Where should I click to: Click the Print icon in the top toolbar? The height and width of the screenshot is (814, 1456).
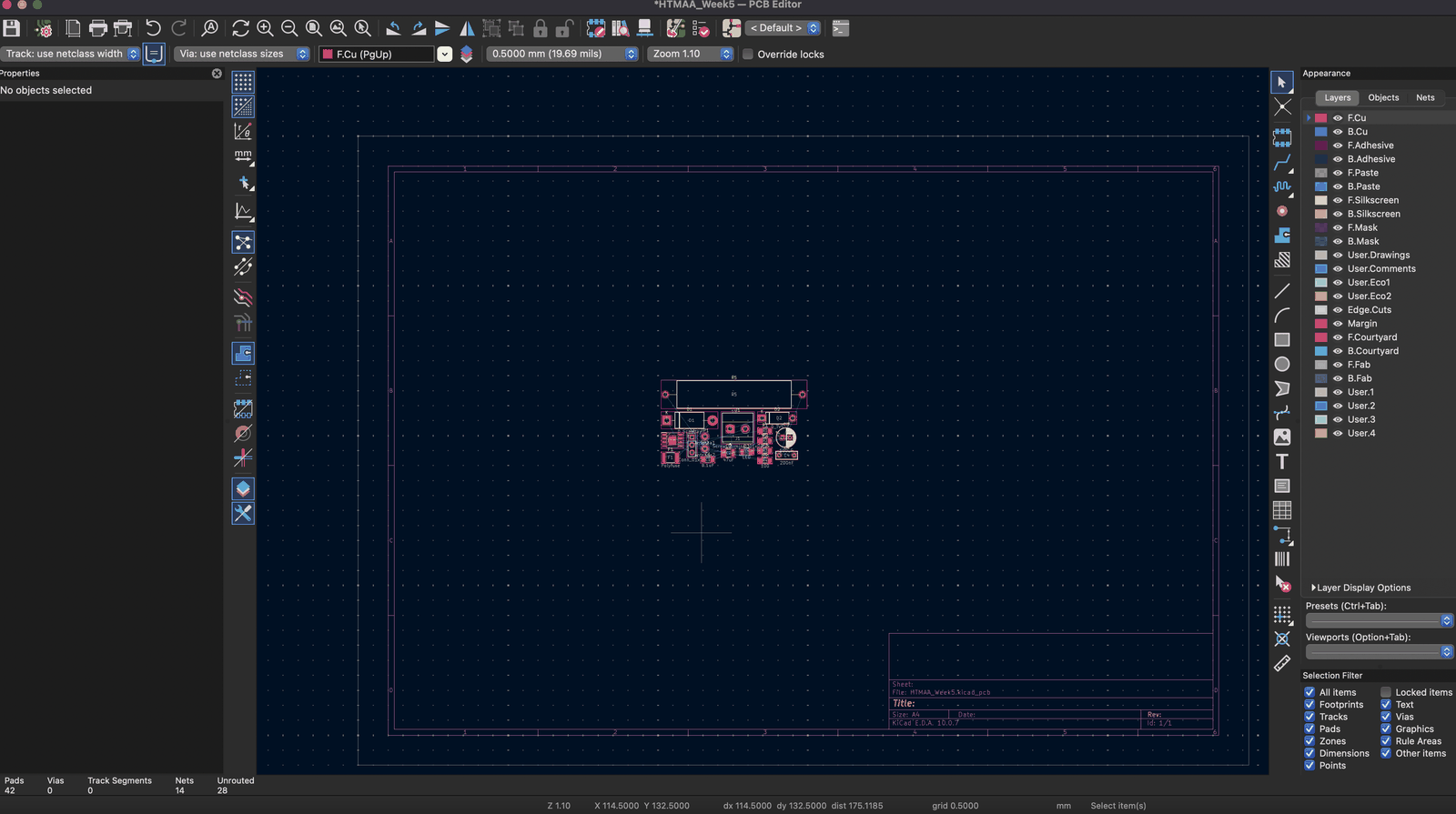click(x=98, y=28)
